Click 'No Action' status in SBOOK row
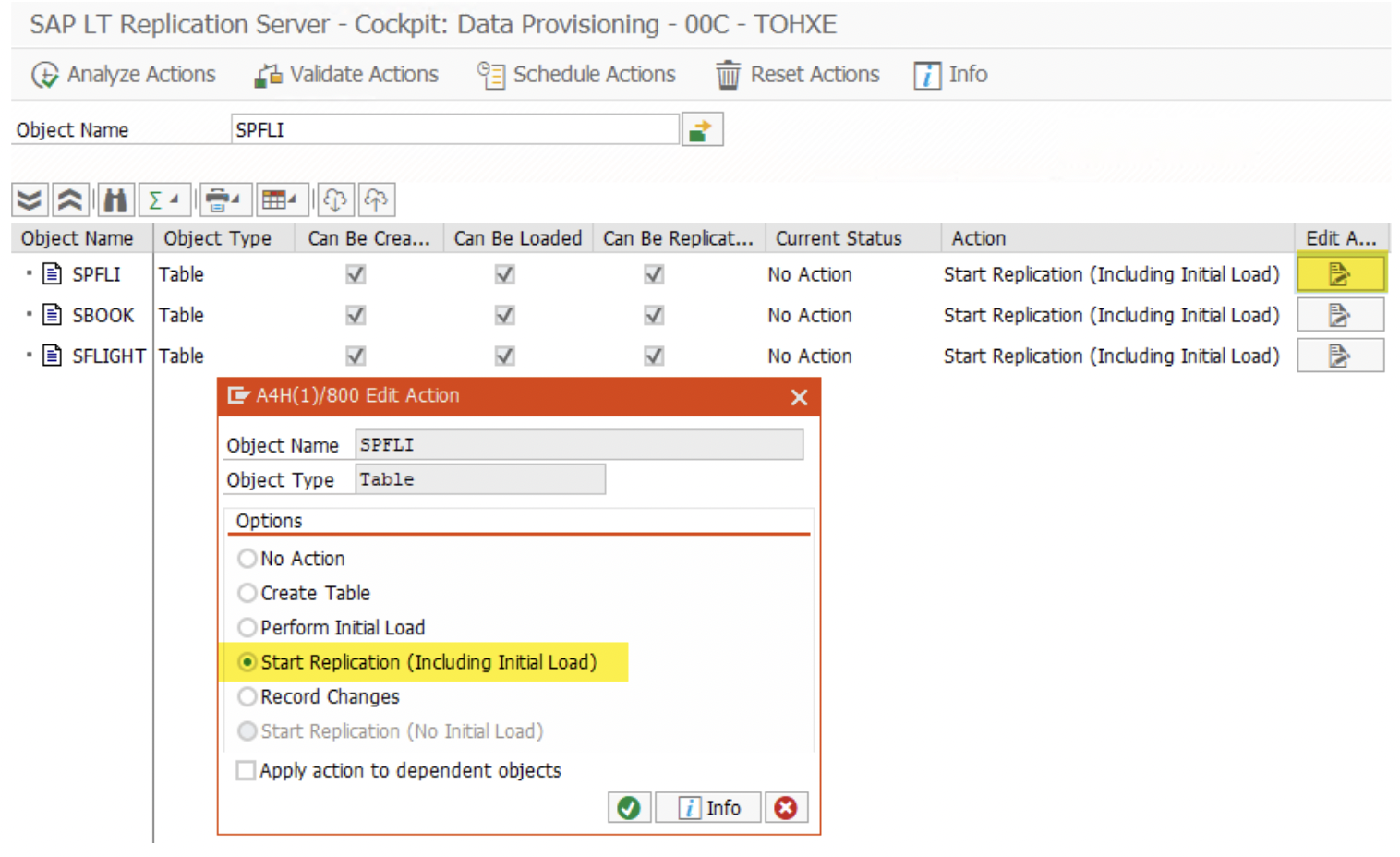Screen dimensions: 1400x857 click(x=810, y=315)
